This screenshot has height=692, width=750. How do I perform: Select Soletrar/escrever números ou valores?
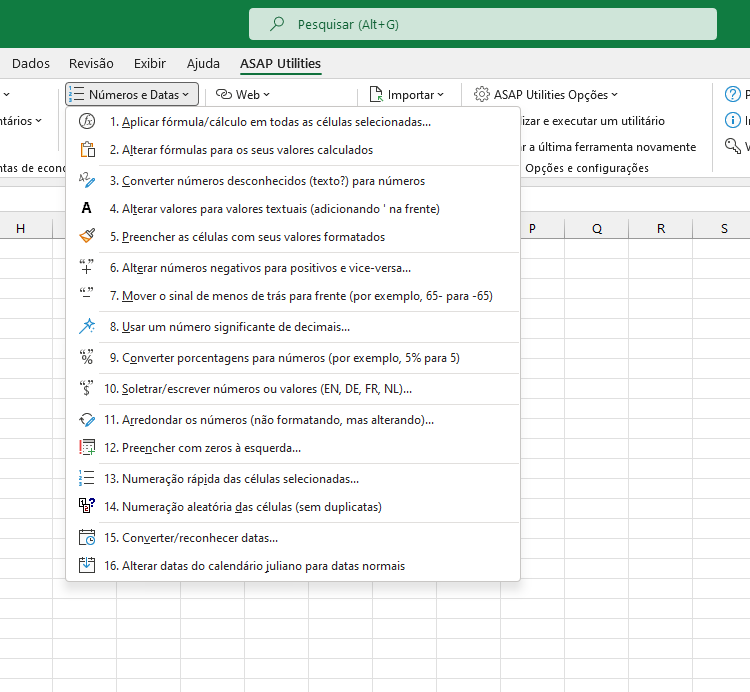coord(293,389)
